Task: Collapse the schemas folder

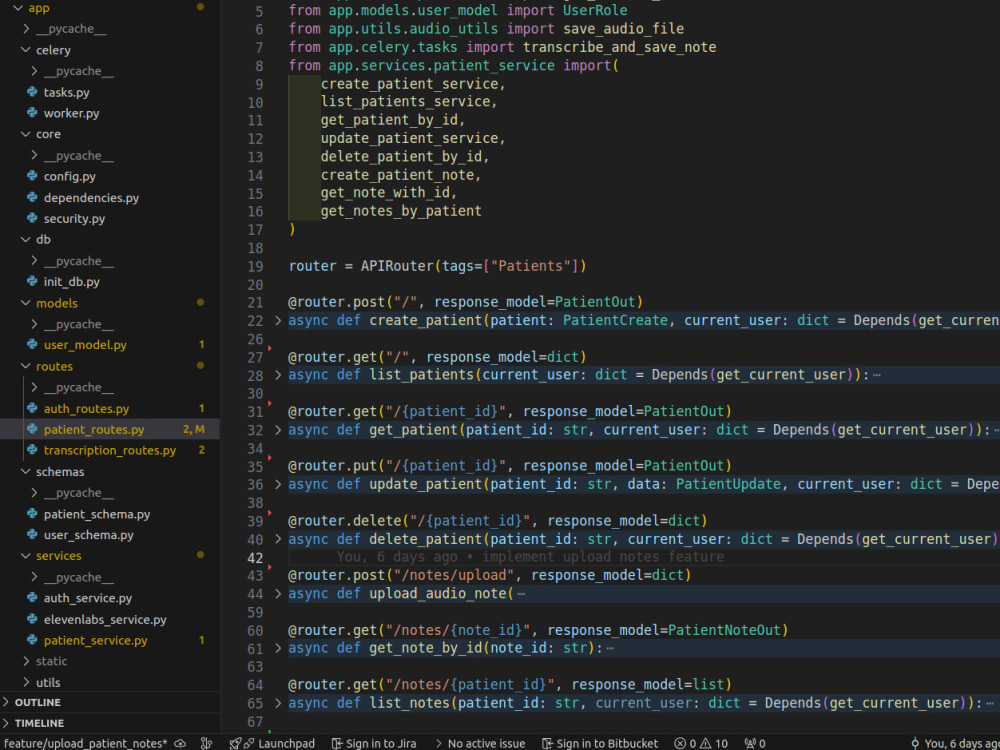Action: point(26,471)
